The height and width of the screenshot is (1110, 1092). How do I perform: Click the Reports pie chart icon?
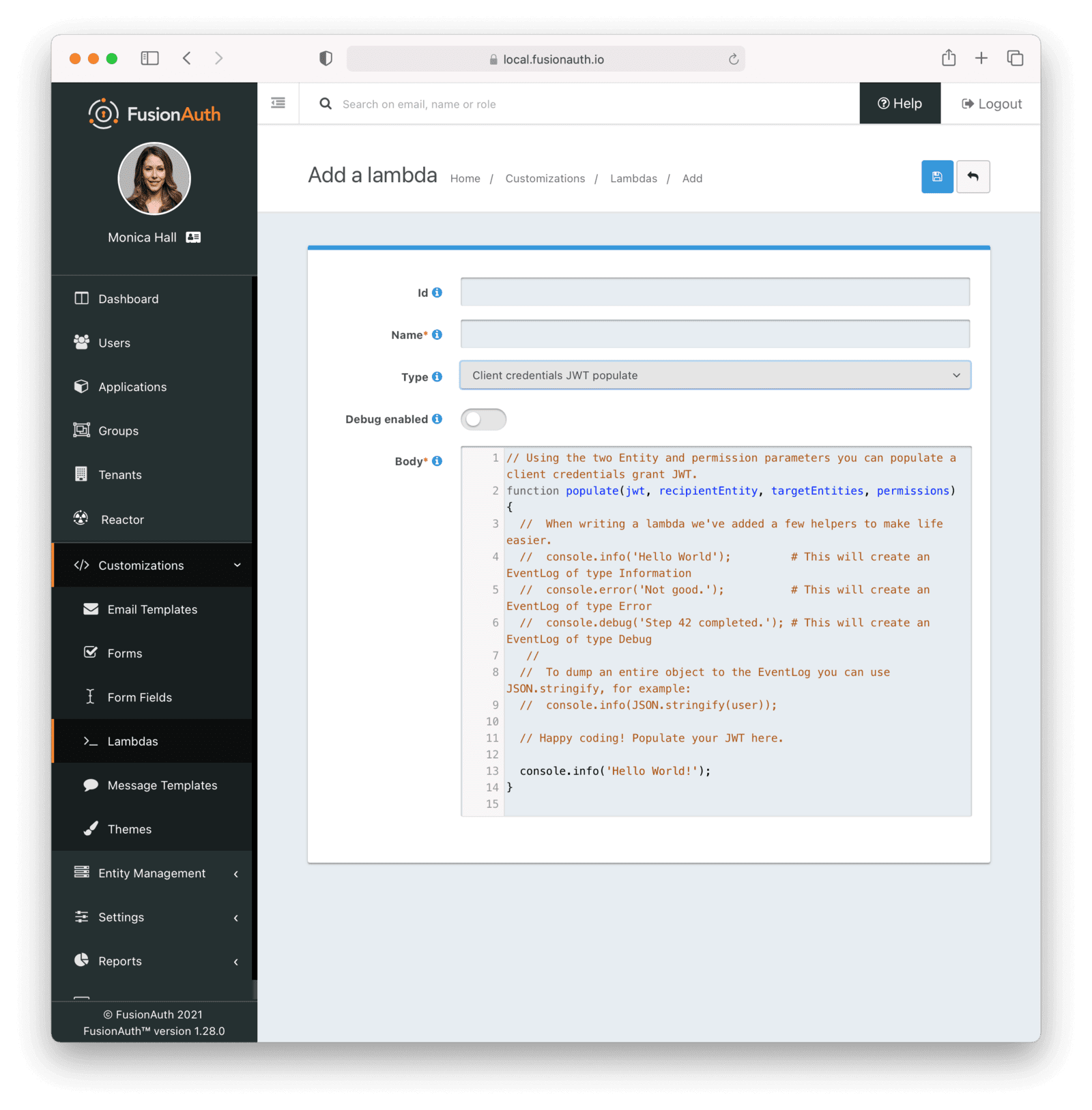[81, 960]
